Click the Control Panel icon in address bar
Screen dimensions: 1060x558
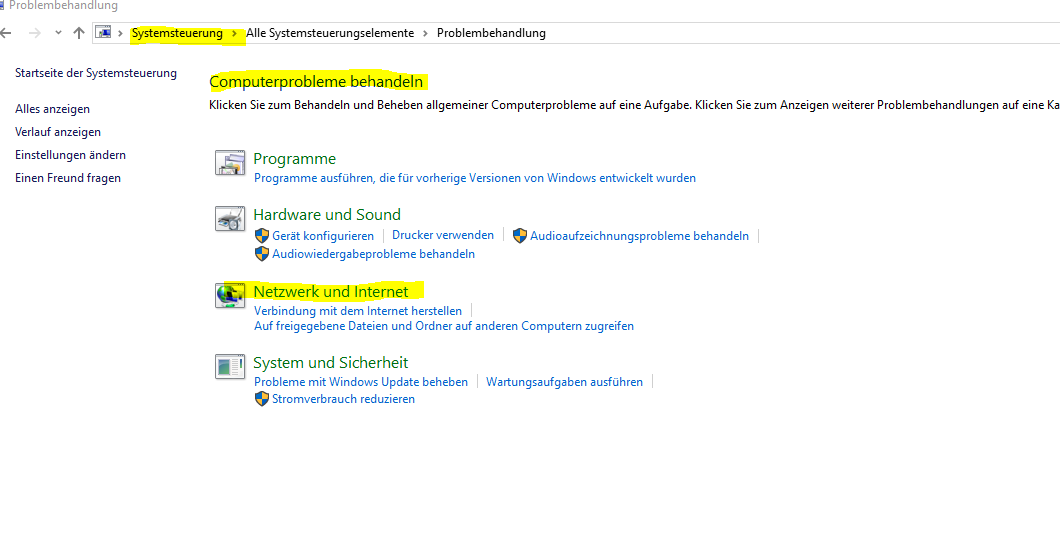pos(103,32)
